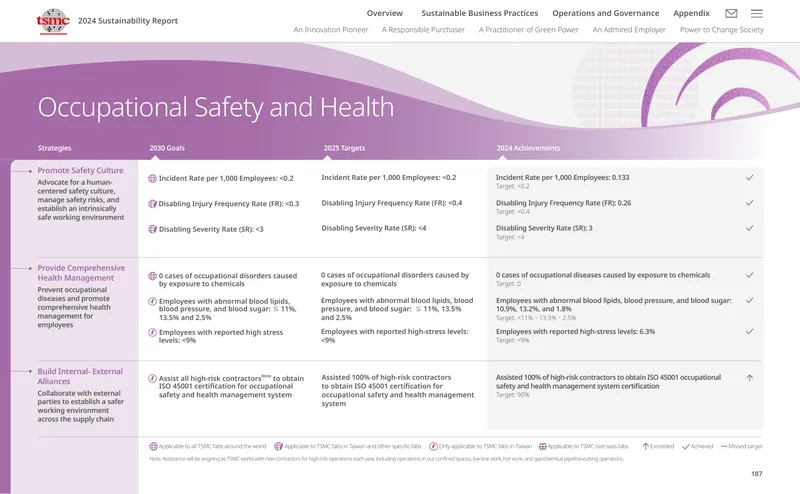800x494 pixels.
Task: Go to An Innovation Pioneer section
Action: [x=331, y=30]
